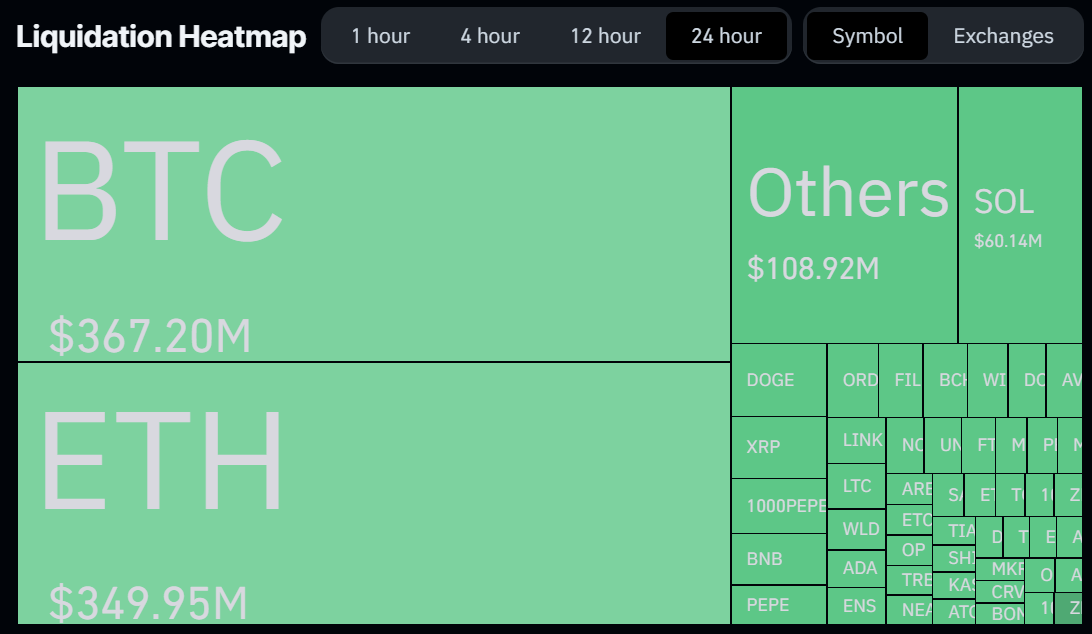1092x634 pixels.
Task: Select the ENS heatmap tile
Action: (856, 606)
